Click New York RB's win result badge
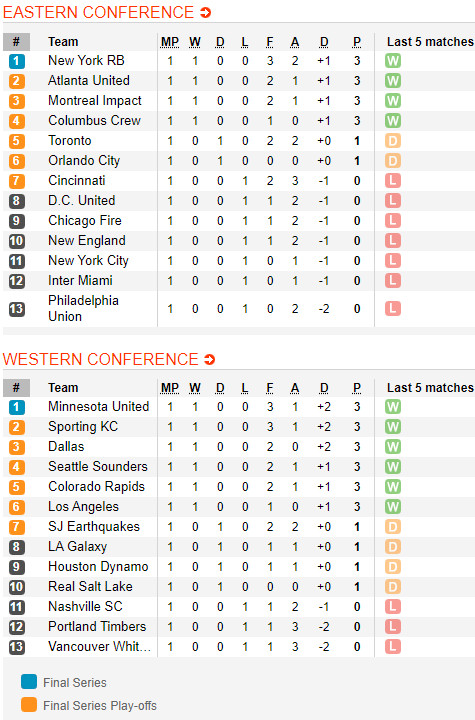This screenshot has height=720, width=475. click(x=393, y=61)
